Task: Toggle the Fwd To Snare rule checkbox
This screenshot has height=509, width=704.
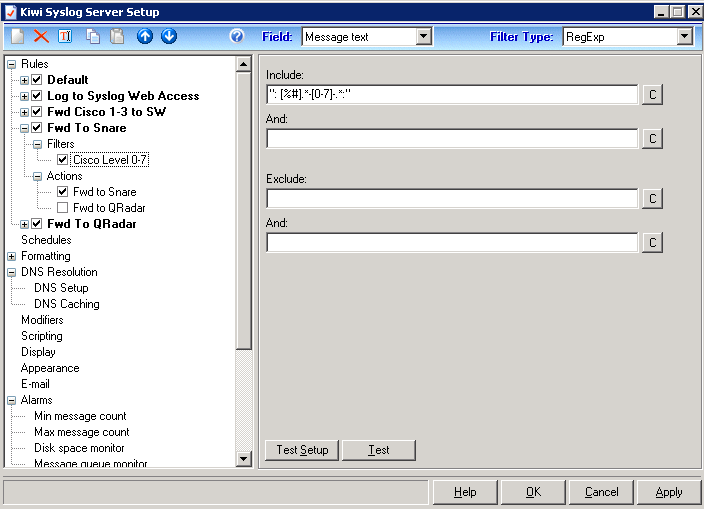Action: 37,128
